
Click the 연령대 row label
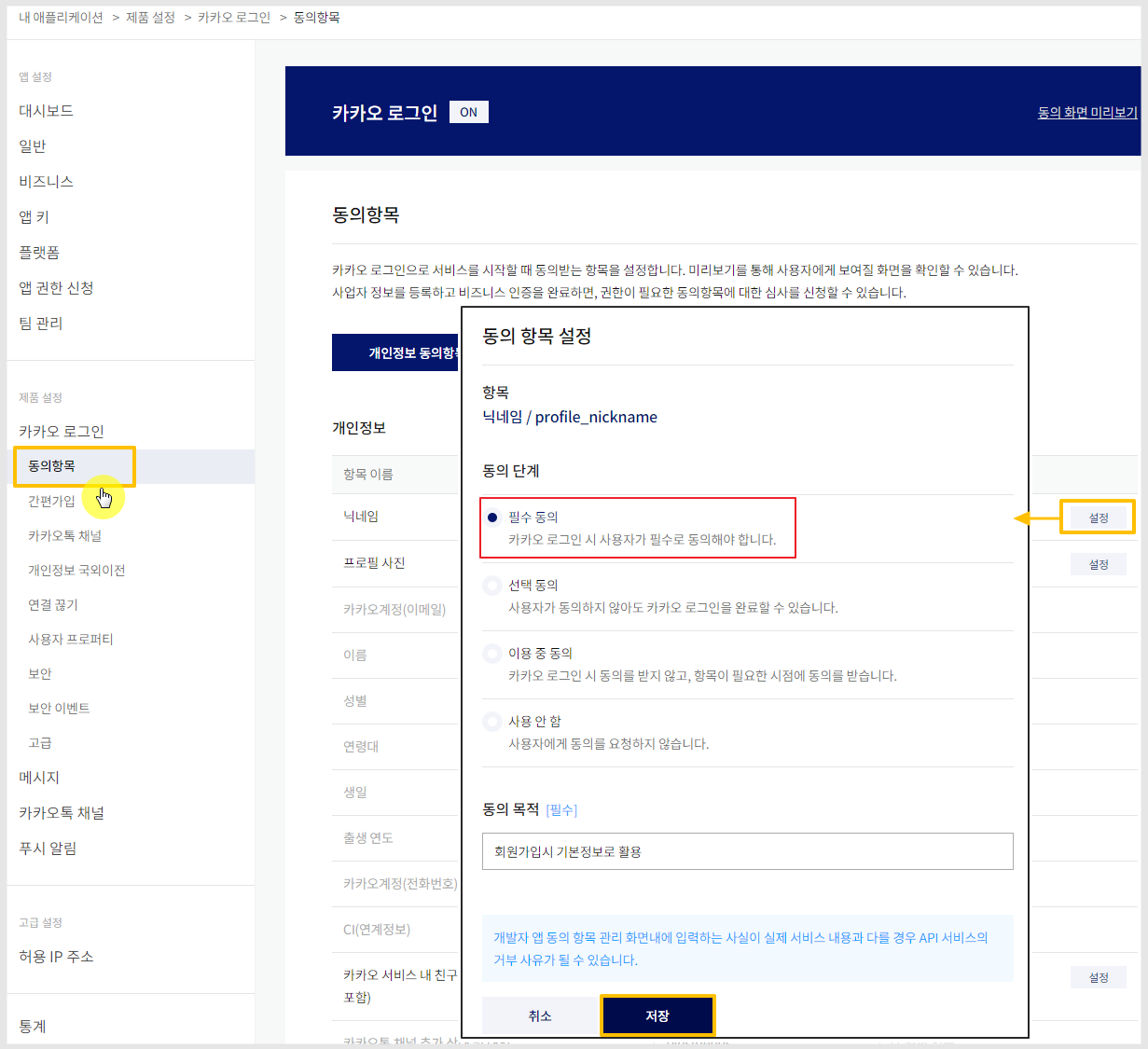(361, 747)
